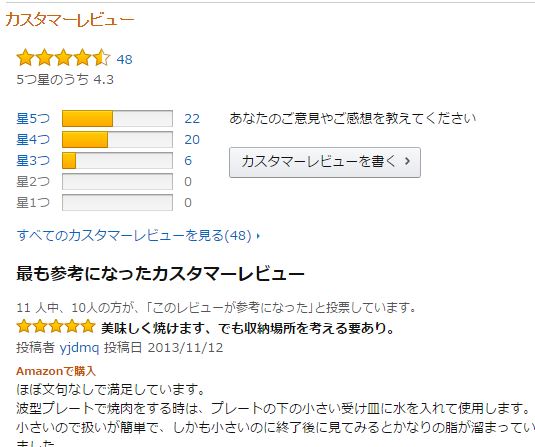
Task: Click the 星4つ rating filter link
Action: (33, 140)
